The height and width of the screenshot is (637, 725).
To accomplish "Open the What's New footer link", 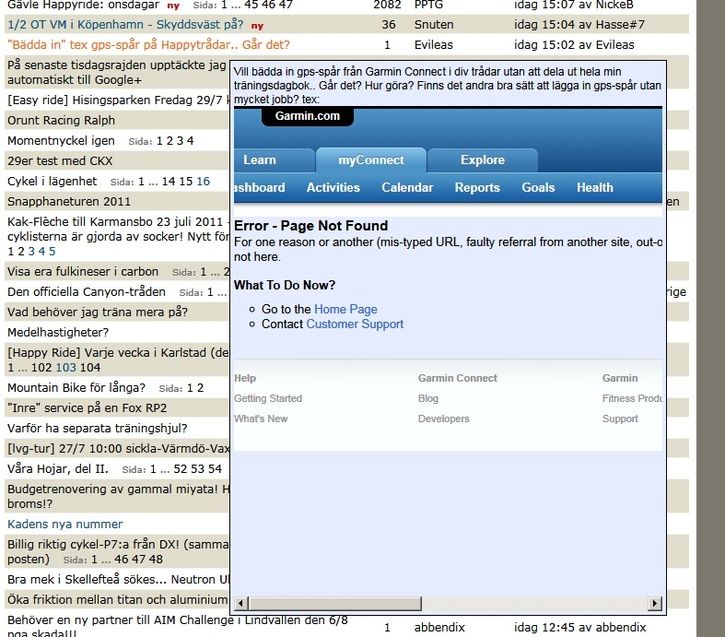I will click(x=261, y=418).
